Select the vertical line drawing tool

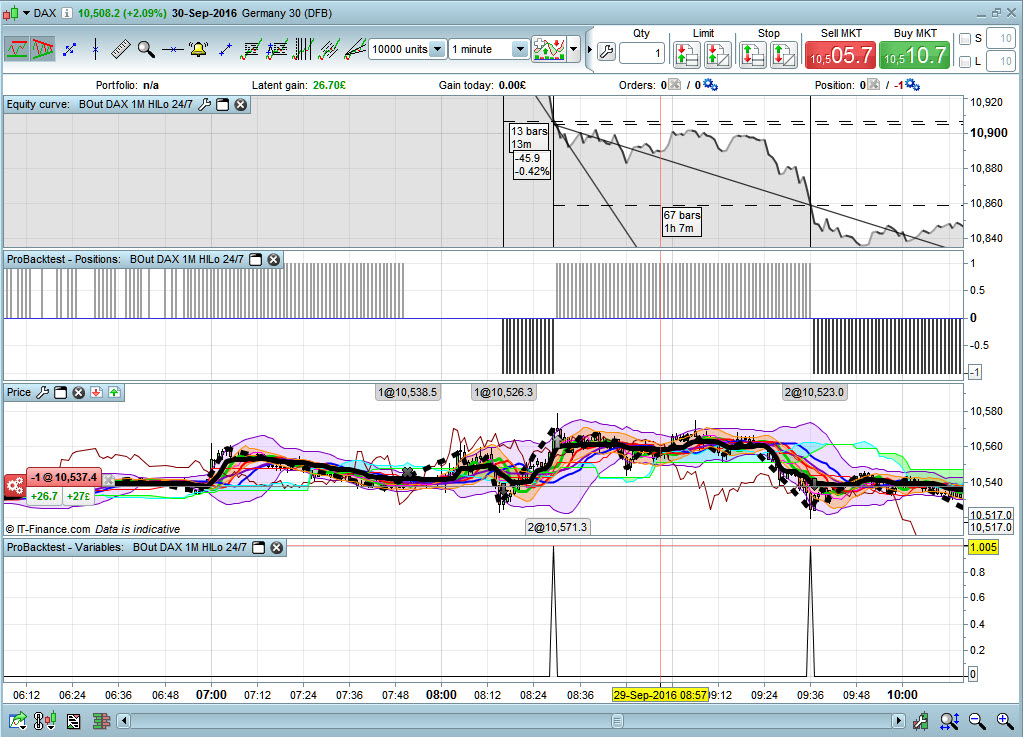(95, 49)
